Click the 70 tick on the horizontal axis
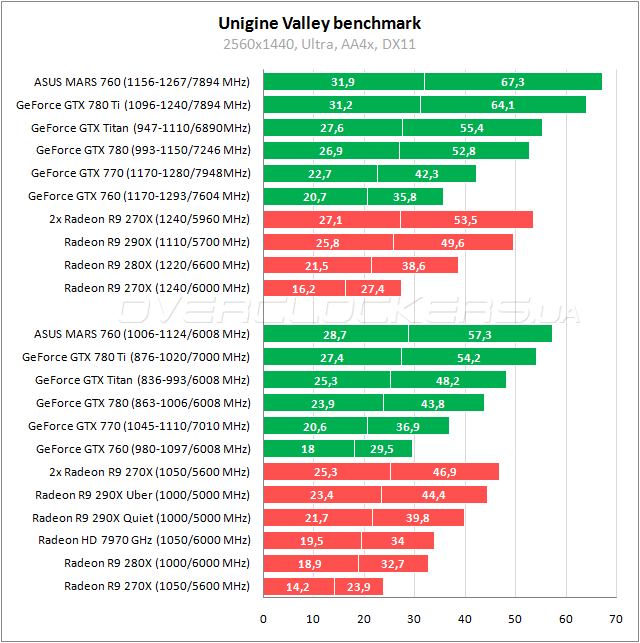The width and height of the screenshot is (640, 643). coord(616,619)
